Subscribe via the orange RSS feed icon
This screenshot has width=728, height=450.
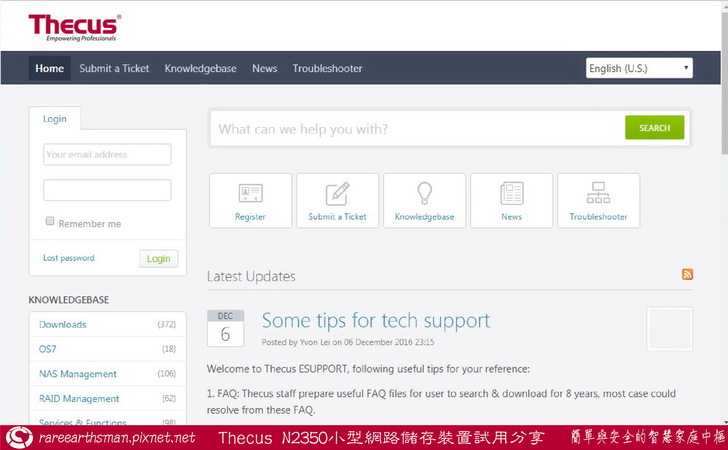tap(687, 274)
